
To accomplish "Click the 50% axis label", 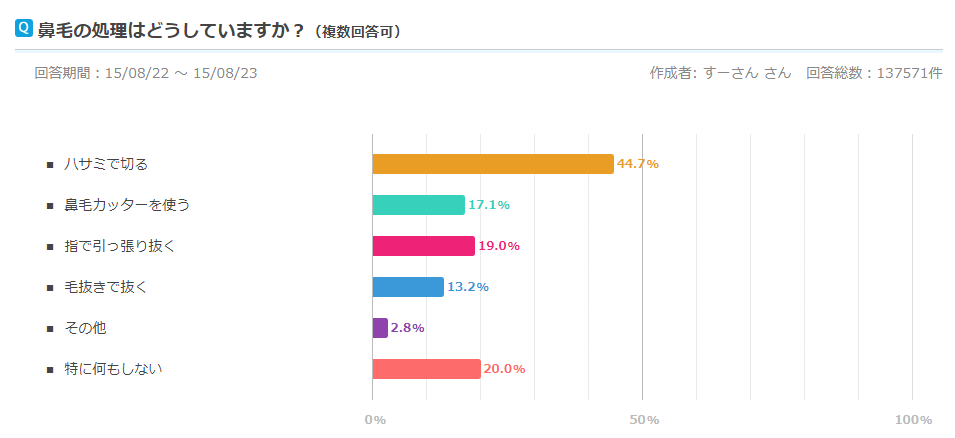I will (643, 420).
